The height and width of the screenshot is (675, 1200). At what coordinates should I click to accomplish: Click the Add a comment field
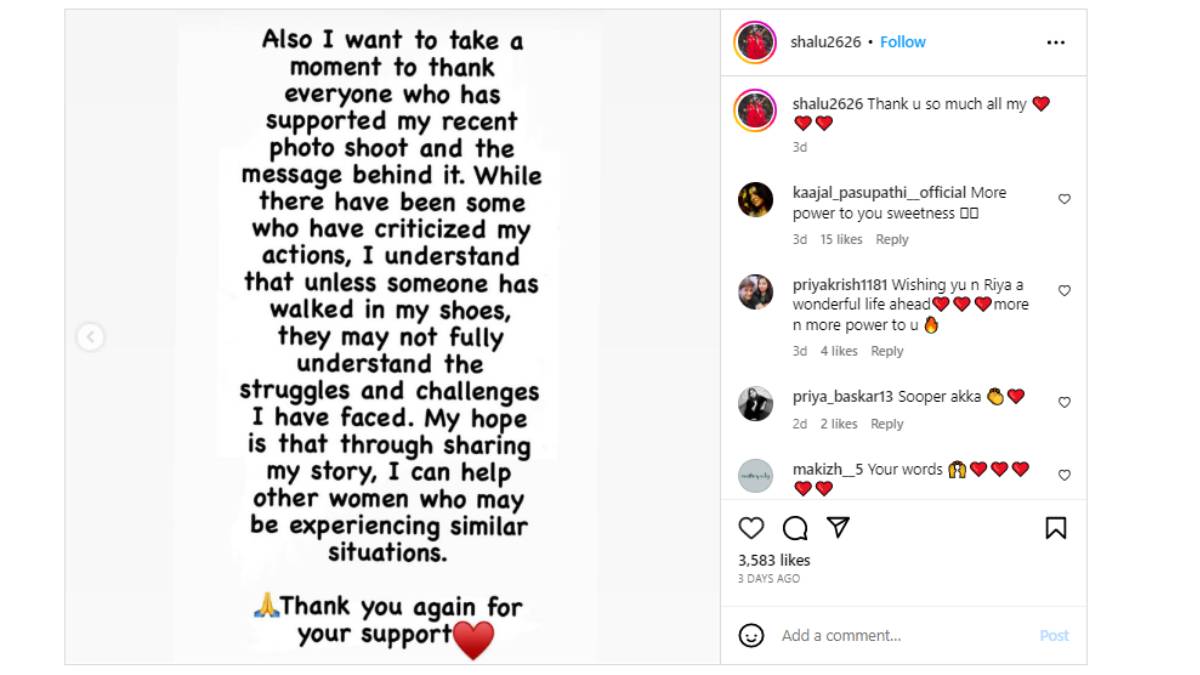[900, 635]
